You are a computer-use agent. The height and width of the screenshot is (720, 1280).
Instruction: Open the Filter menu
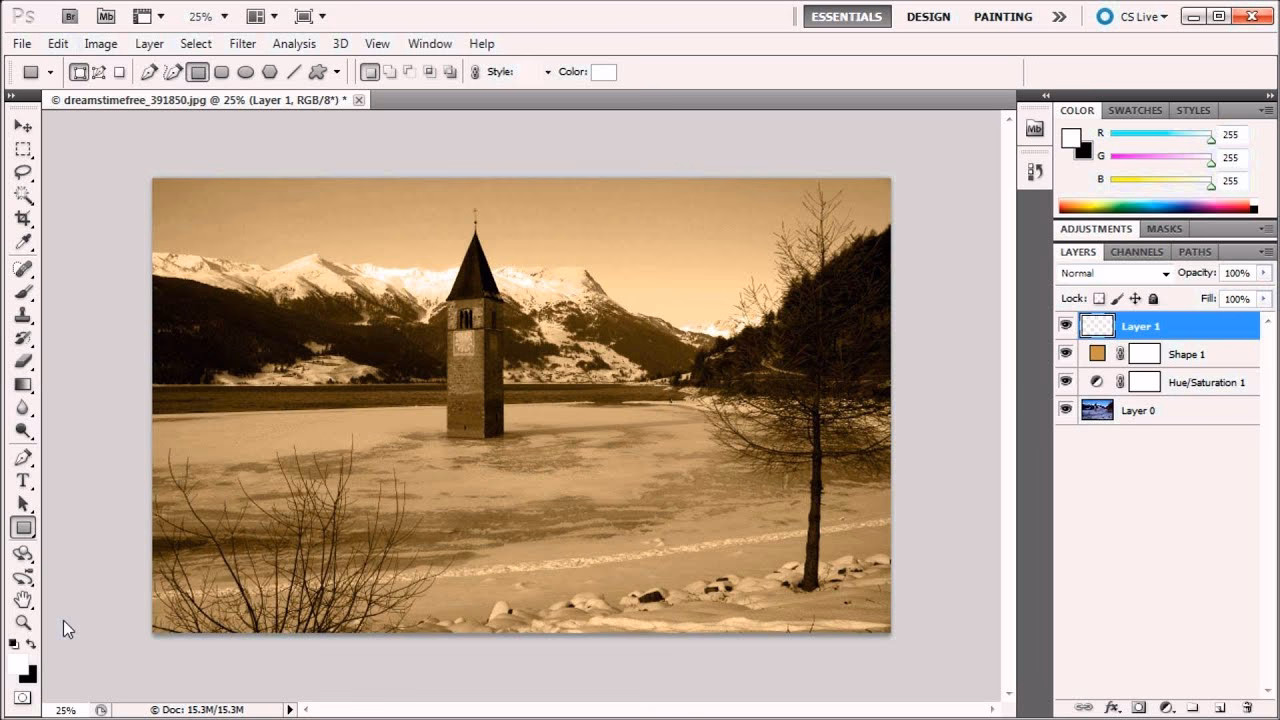click(x=242, y=44)
